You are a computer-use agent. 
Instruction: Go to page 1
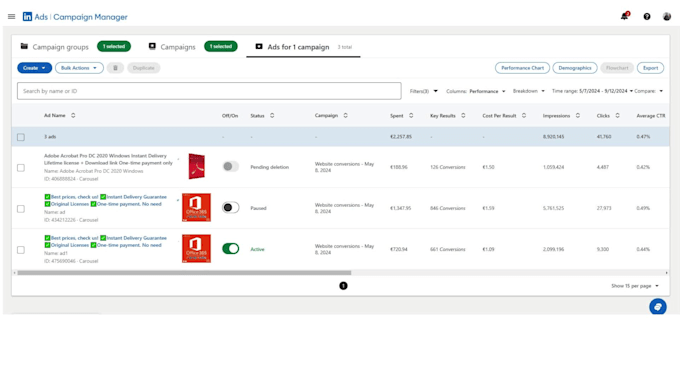tap(343, 286)
